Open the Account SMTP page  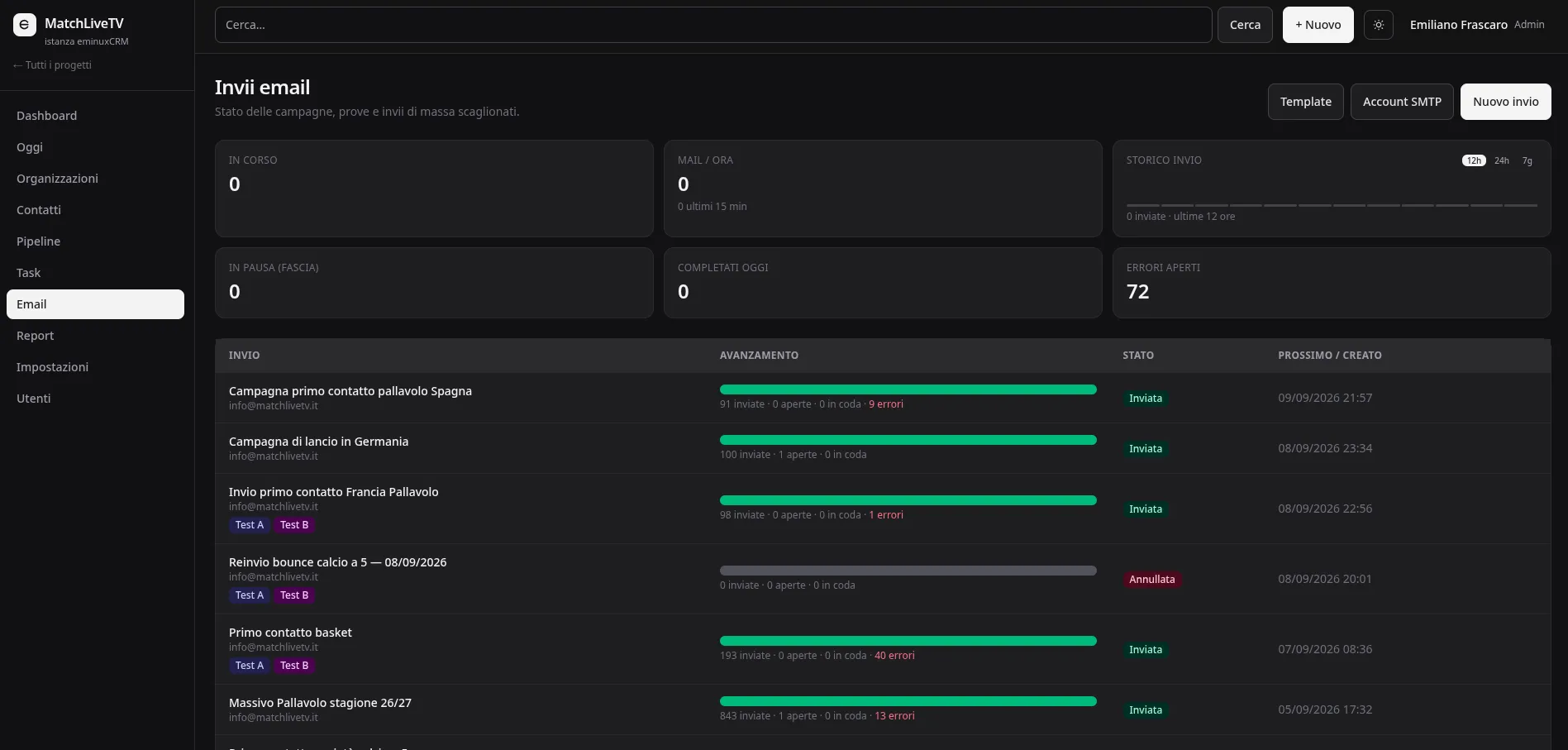click(1402, 102)
